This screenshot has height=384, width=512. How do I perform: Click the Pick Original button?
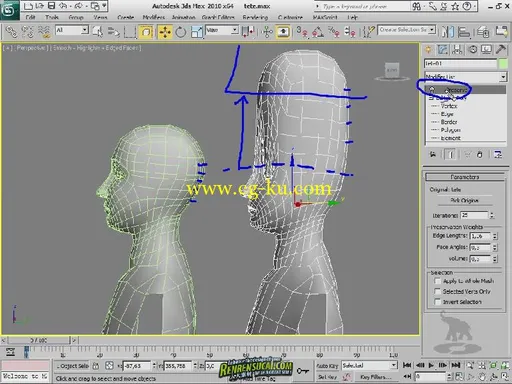coord(464,200)
